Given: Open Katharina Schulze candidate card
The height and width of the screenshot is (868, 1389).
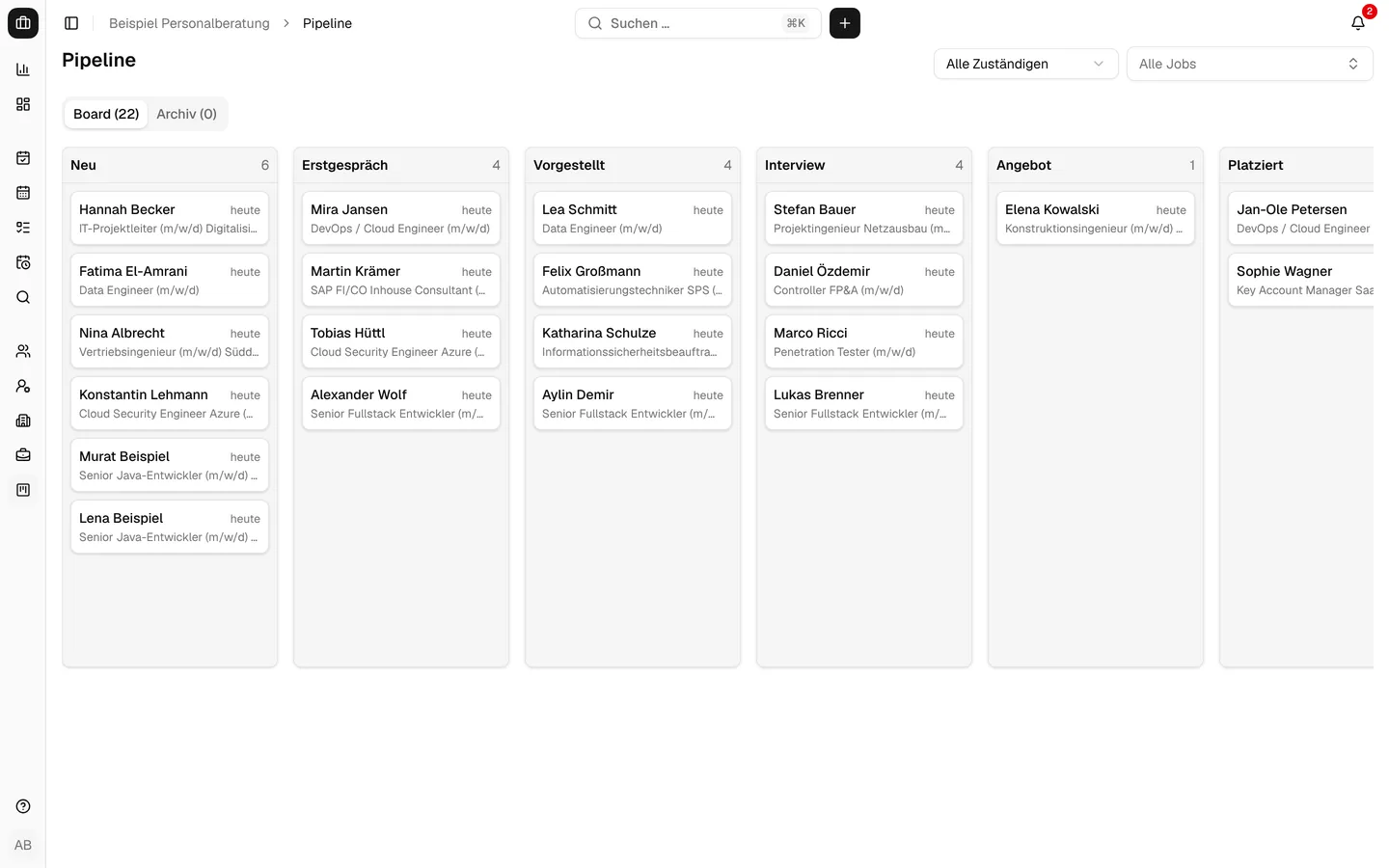Looking at the screenshot, I should (x=633, y=341).
